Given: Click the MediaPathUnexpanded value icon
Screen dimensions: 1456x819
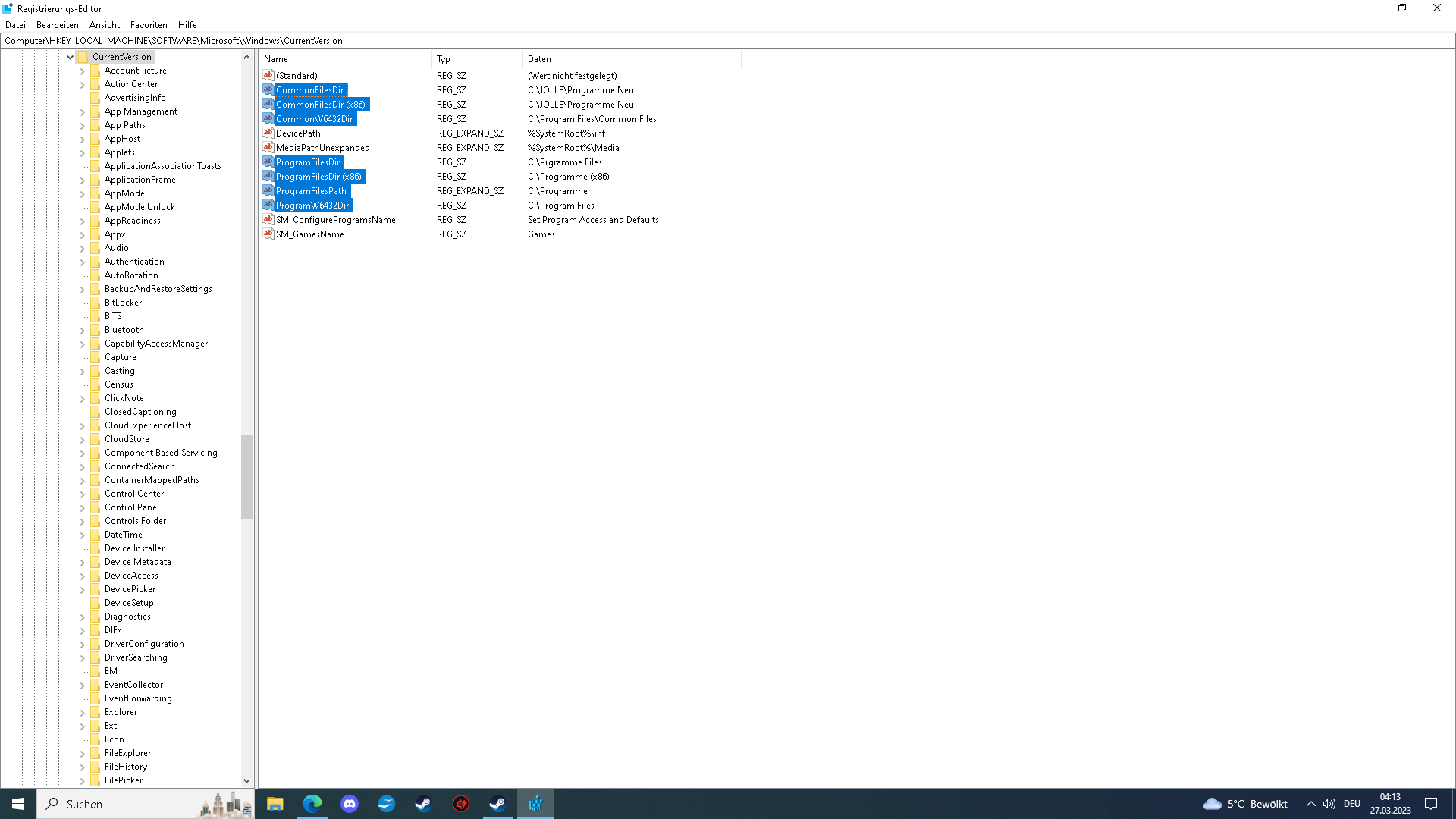Looking at the screenshot, I should tap(268, 147).
